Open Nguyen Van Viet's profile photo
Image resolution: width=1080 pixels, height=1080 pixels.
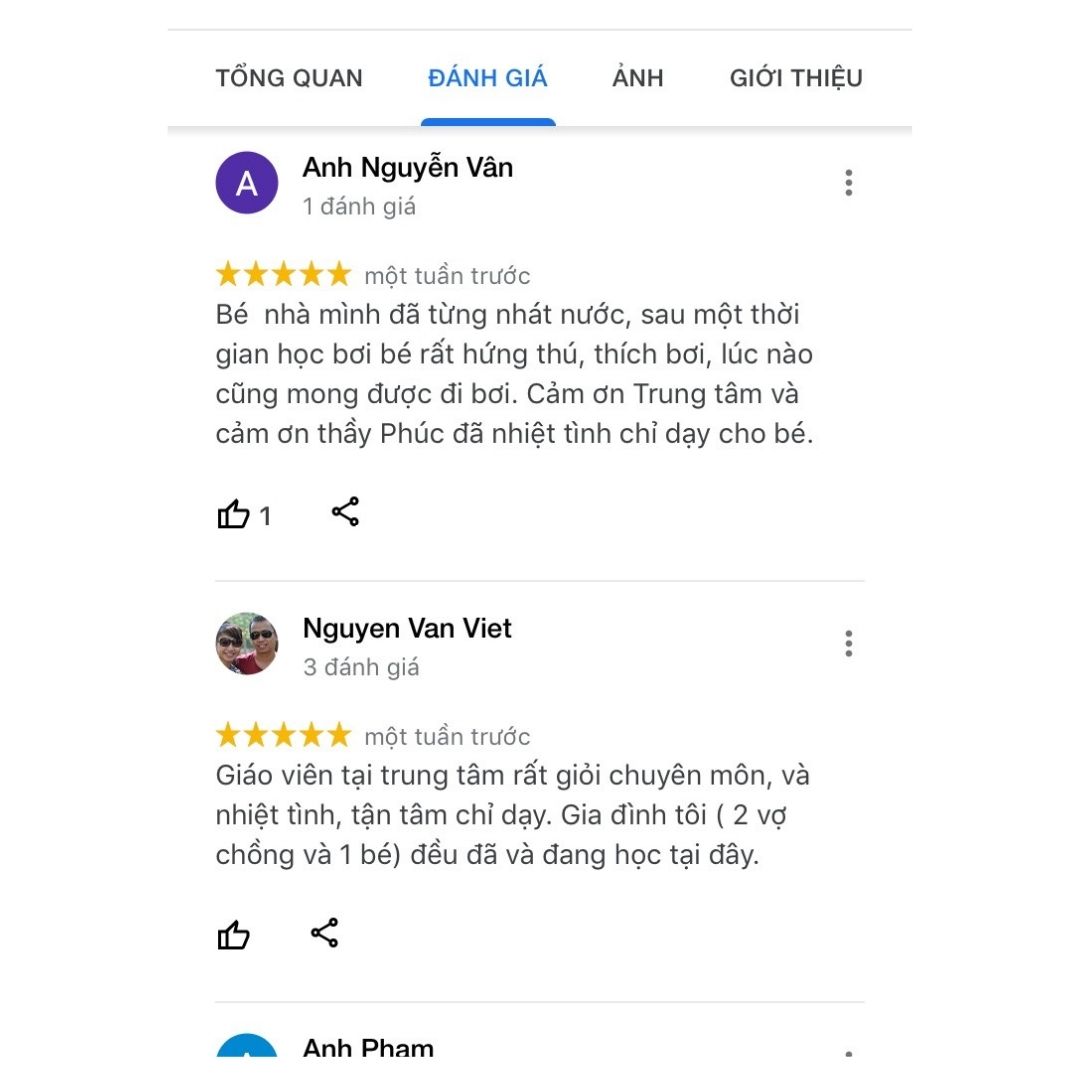(247, 643)
